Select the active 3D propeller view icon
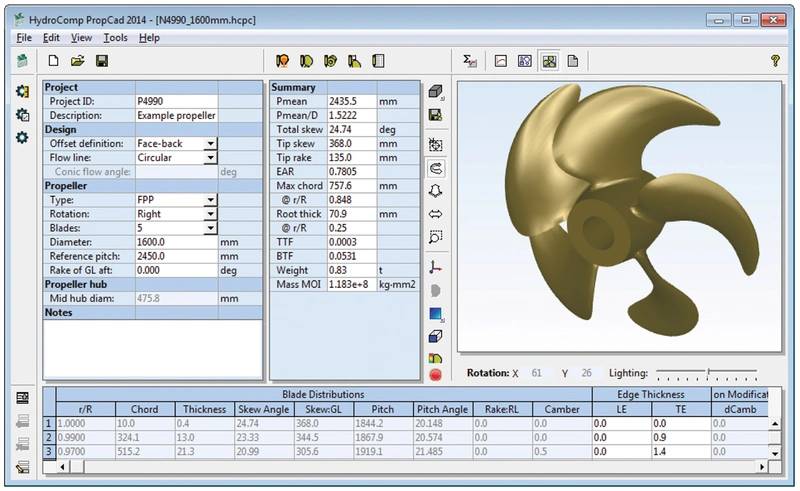Viewport: 800px width, 491px height. point(549,61)
